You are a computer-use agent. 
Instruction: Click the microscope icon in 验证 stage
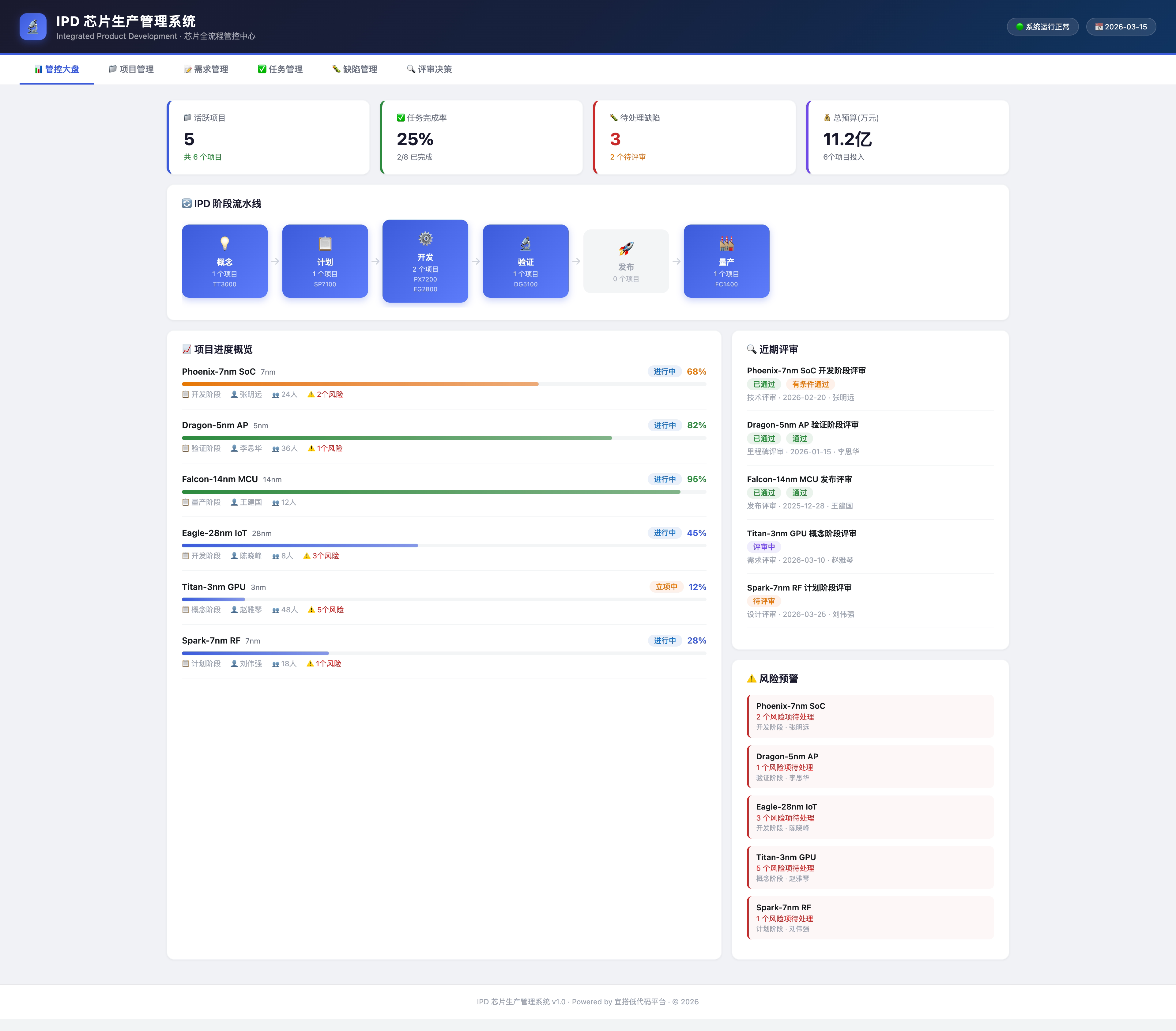525,244
